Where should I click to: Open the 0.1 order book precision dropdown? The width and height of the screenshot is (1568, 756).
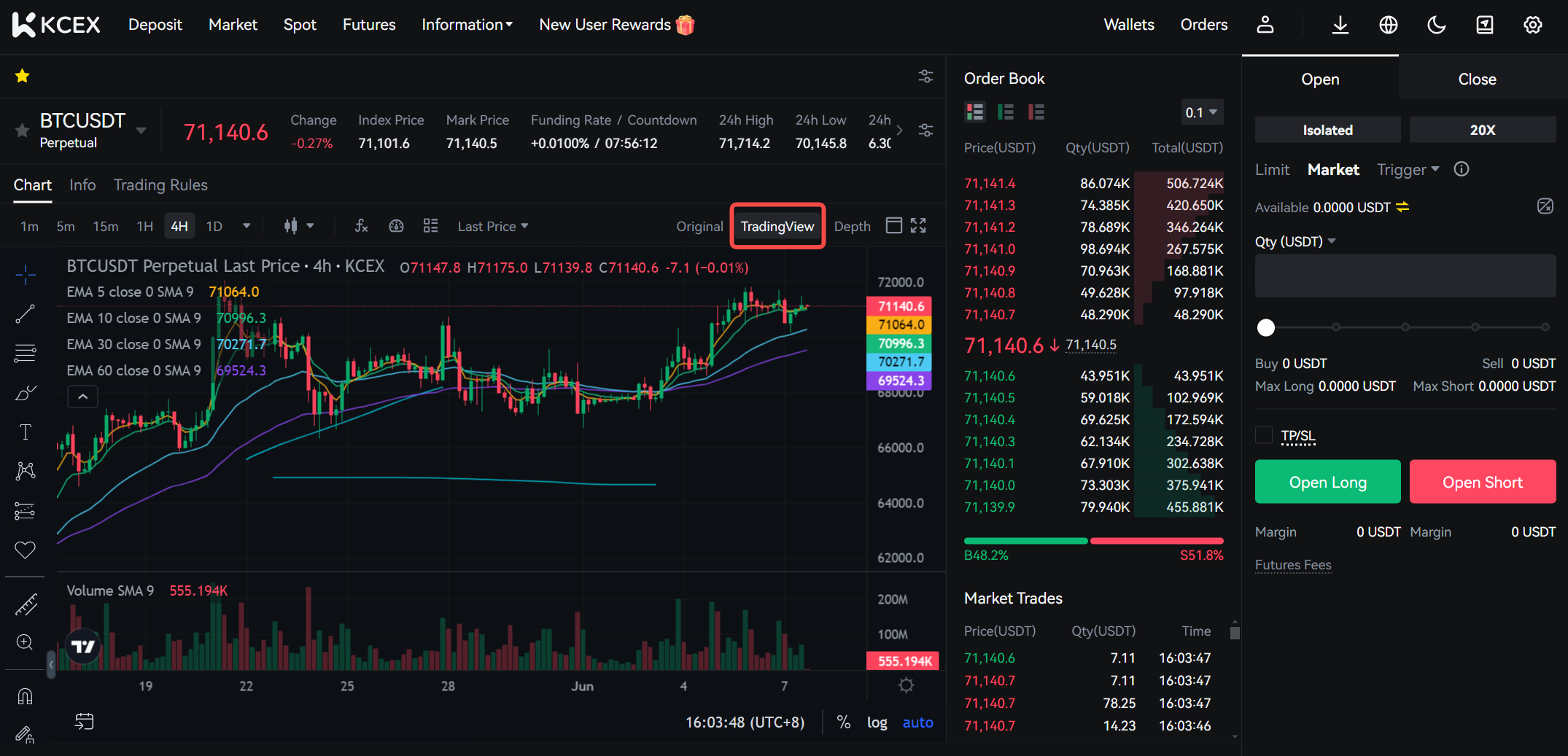(1201, 112)
